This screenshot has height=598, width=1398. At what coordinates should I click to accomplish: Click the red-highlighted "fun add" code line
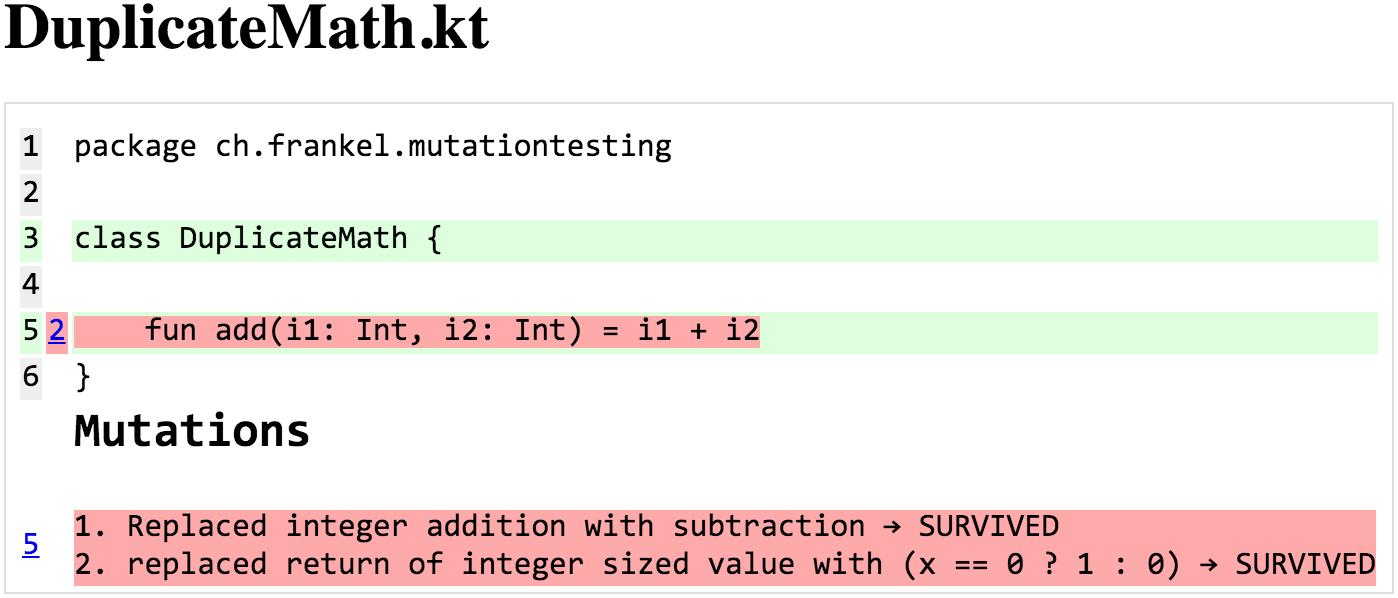click(416, 331)
